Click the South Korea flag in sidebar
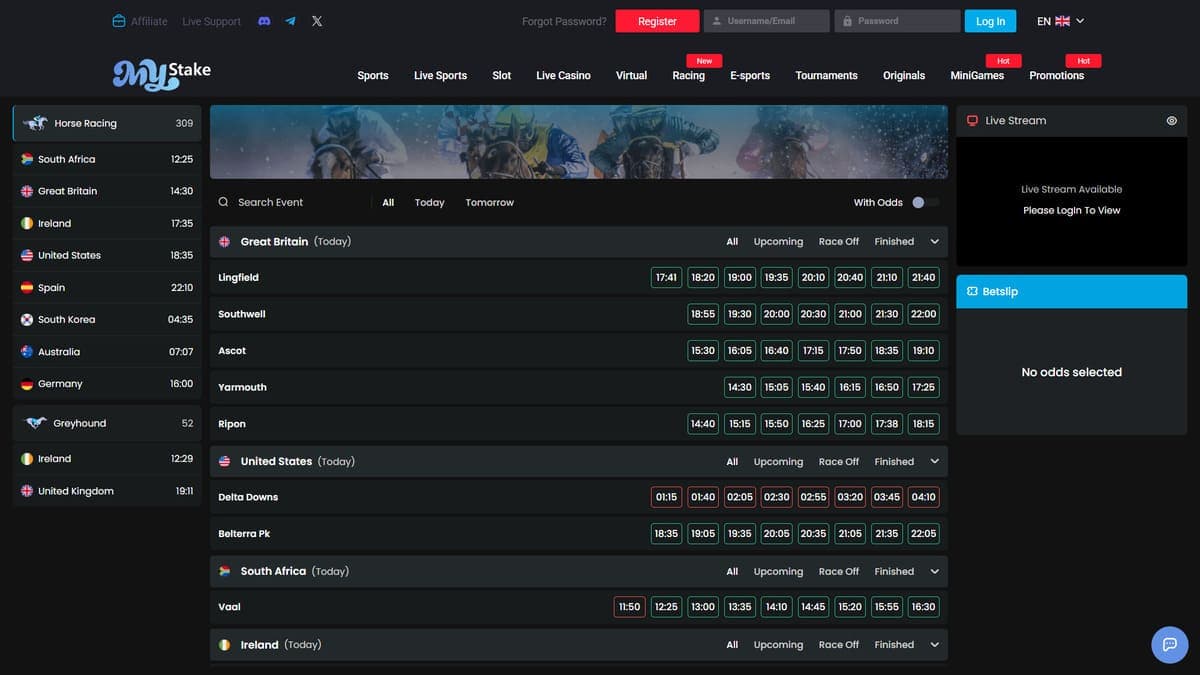The width and height of the screenshot is (1200, 675). (27, 319)
